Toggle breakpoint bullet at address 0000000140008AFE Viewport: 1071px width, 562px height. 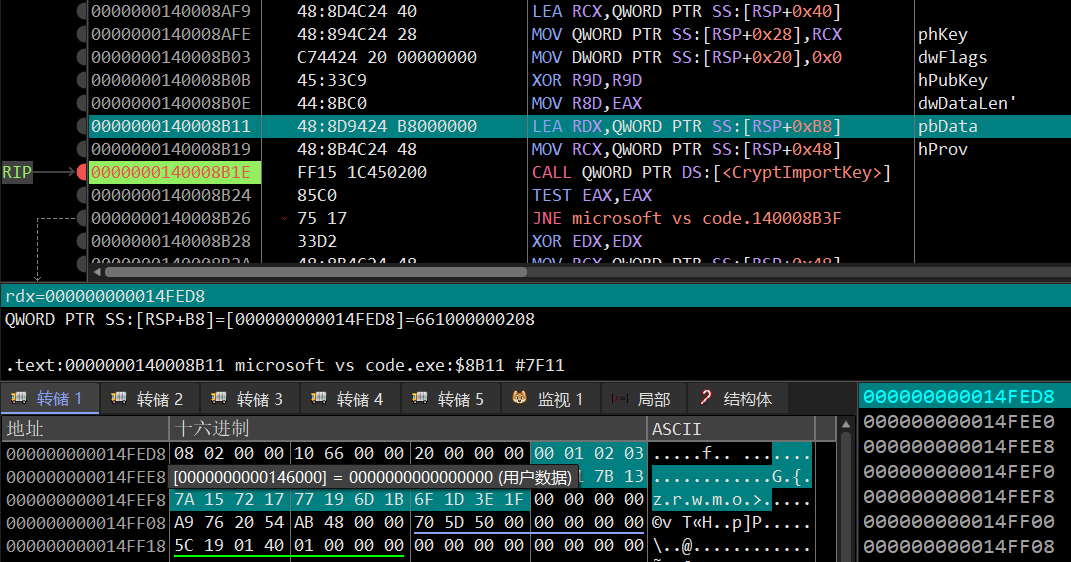point(82,34)
